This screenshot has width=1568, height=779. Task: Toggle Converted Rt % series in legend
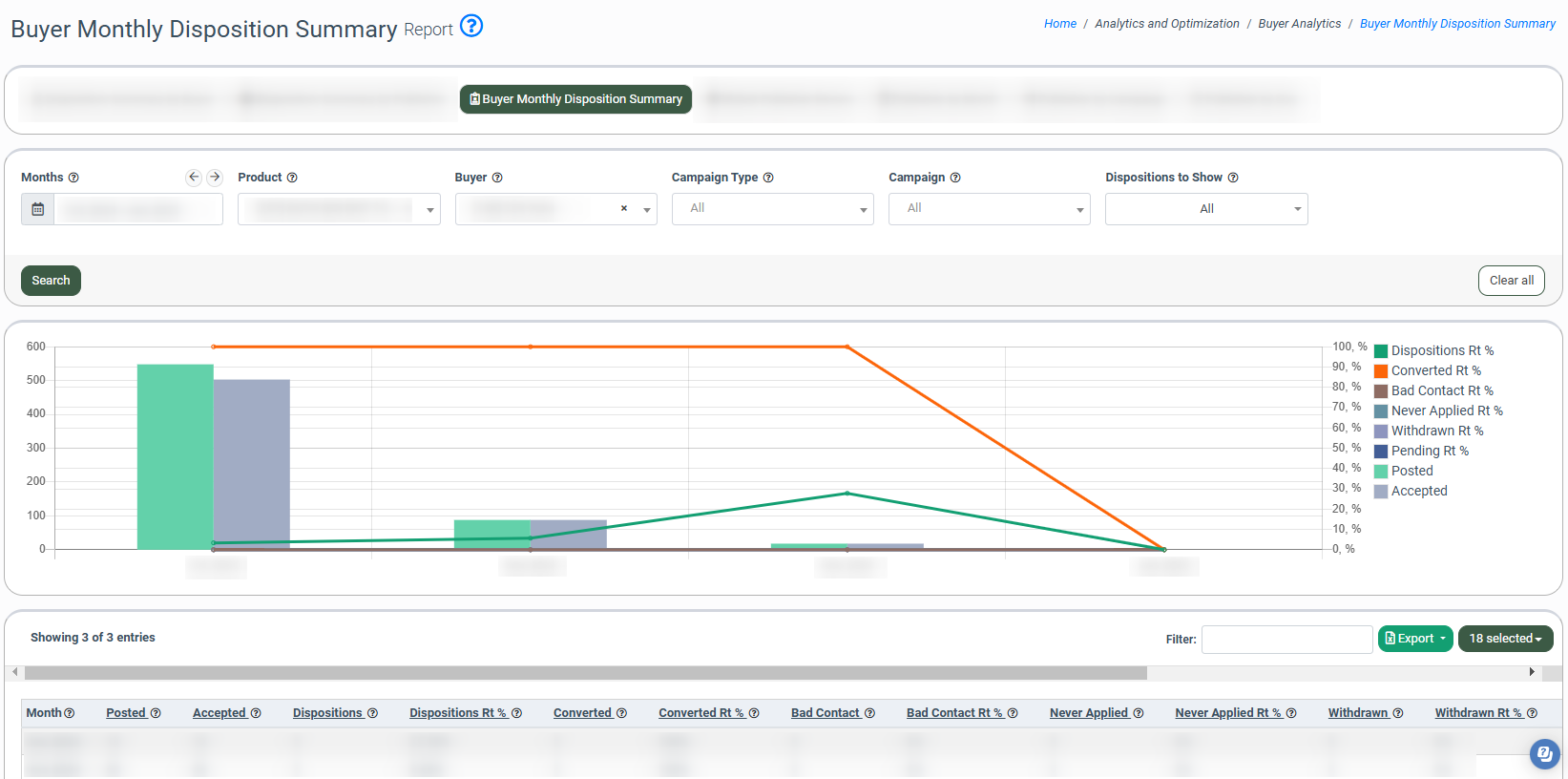click(x=1435, y=370)
